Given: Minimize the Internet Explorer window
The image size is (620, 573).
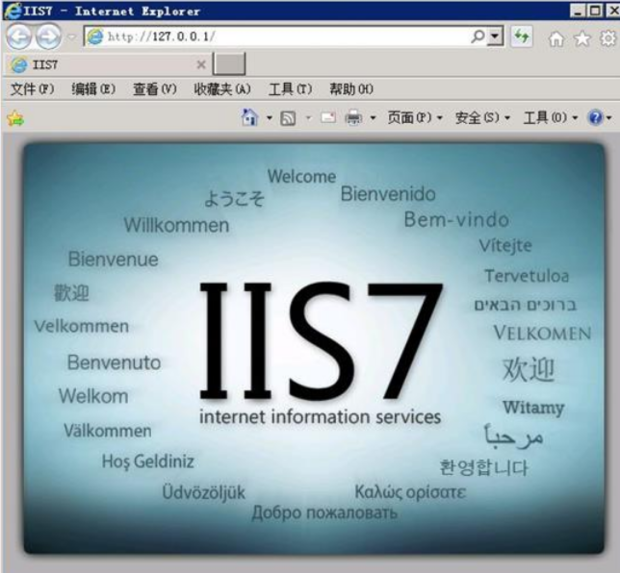Looking at the screenshot, I should pos(577,10).
